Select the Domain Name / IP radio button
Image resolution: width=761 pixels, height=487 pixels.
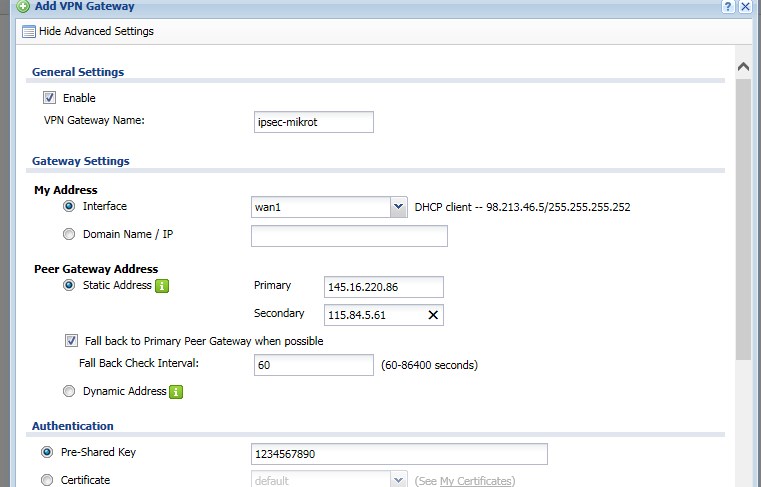pyautogui.click(x=69, y=234)
